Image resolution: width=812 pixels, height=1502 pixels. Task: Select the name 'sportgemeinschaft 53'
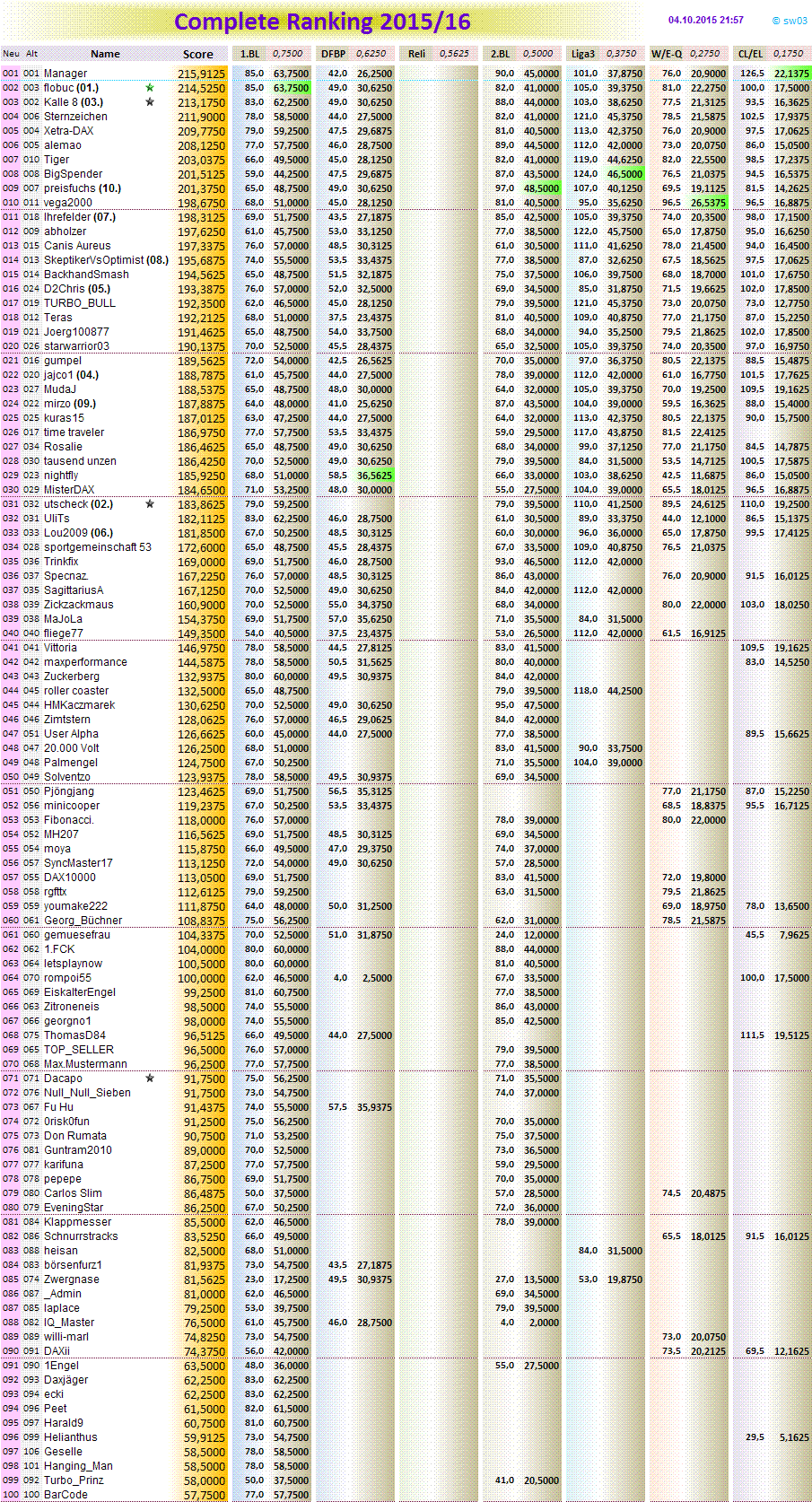pyautogui.click(x=98, y=547)
